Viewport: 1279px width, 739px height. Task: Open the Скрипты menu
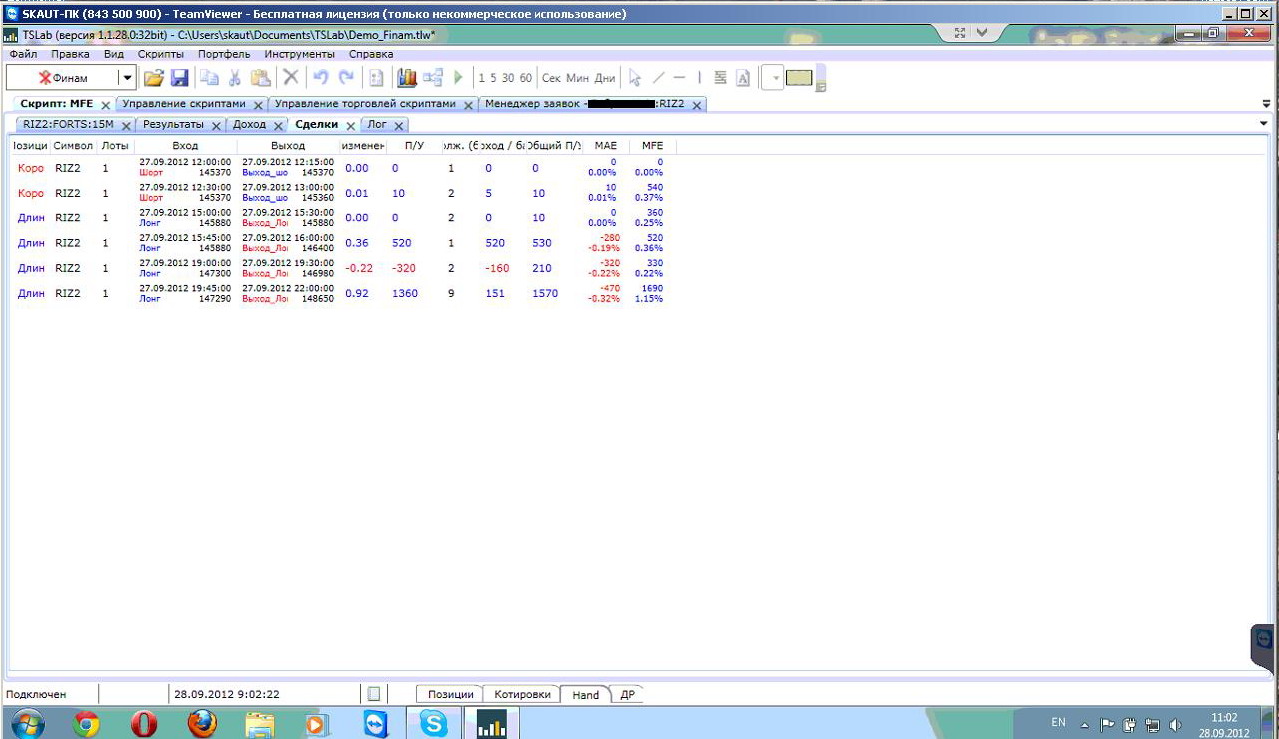coord(160,54)
